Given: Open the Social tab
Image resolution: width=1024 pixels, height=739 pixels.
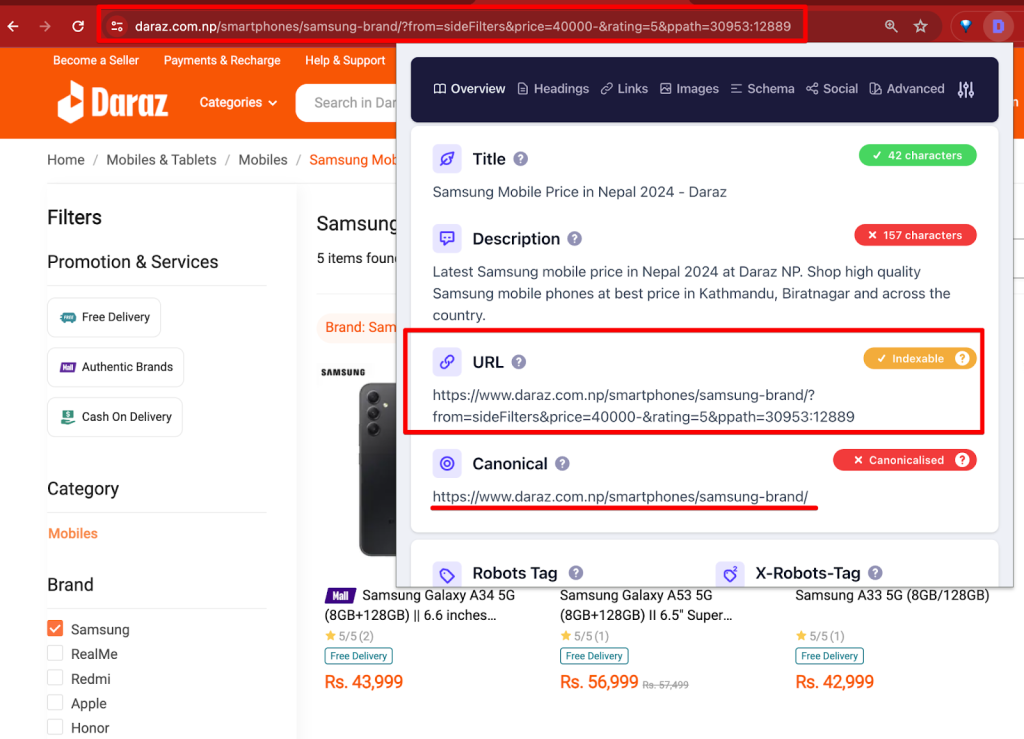Looking at the screenshot, I should pyautogui.click(x=831, y=89).
